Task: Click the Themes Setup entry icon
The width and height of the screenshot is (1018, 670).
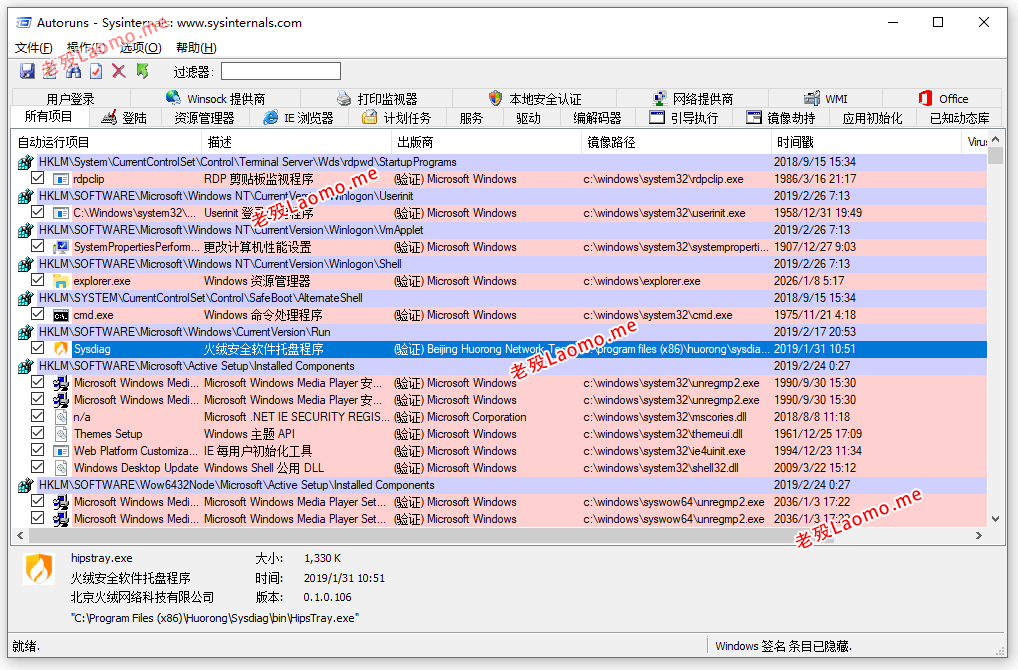Action: click(60, 434)
